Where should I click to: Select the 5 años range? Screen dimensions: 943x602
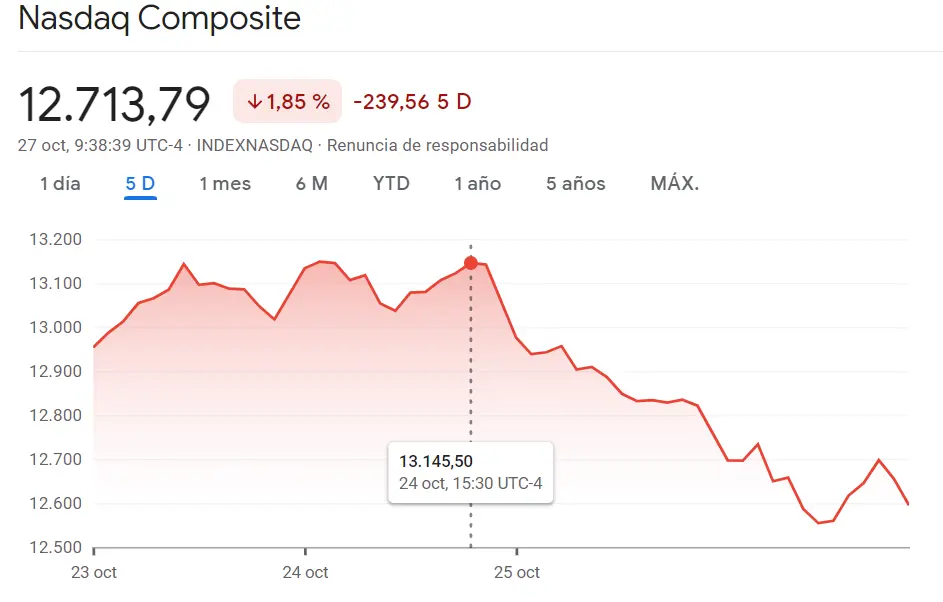coord(575,183)
